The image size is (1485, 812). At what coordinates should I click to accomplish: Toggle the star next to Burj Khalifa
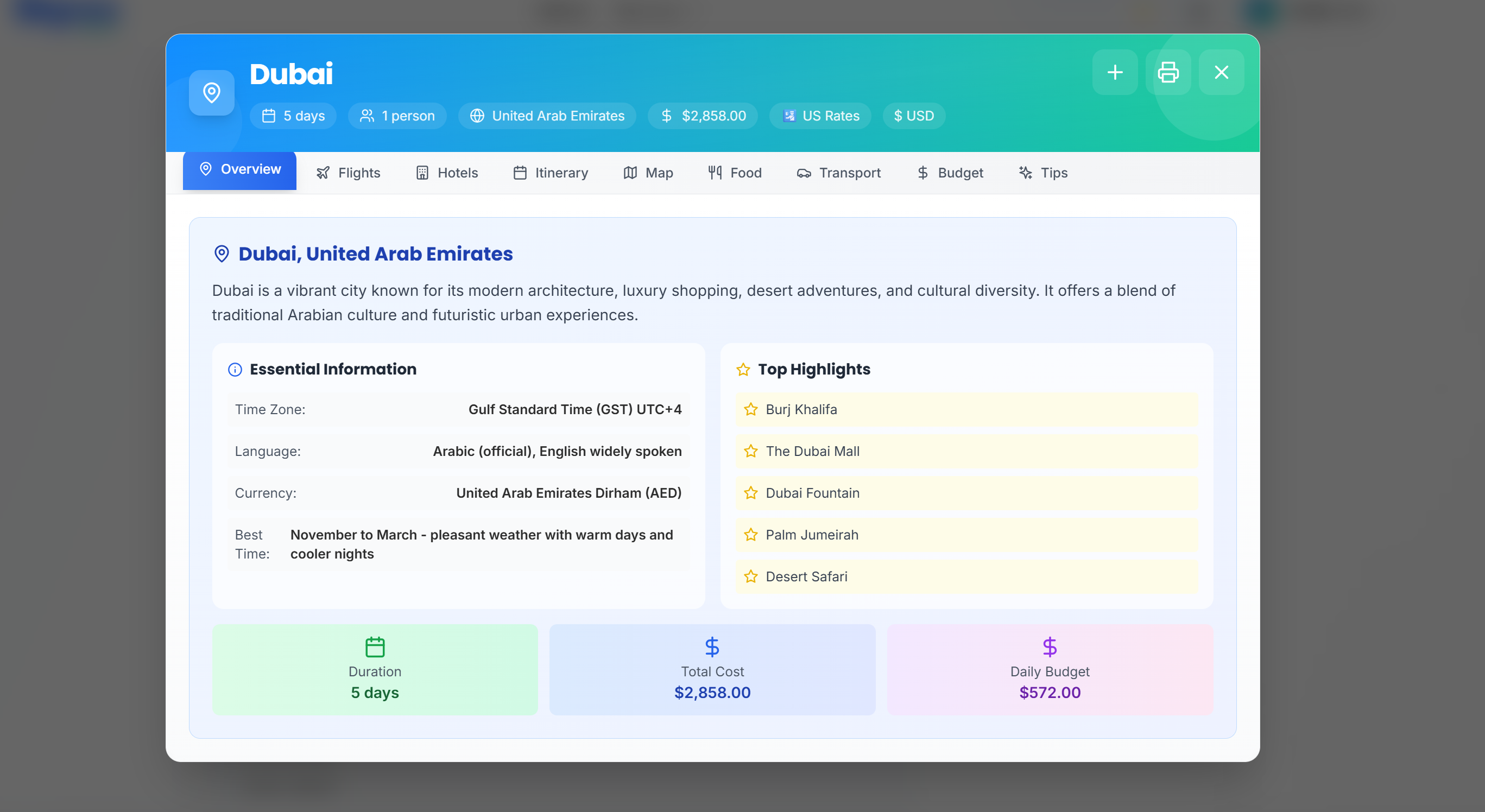[x=750, y=409]
